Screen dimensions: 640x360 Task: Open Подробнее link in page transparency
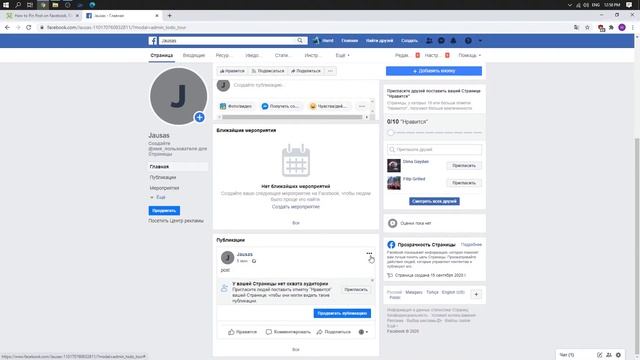[x=471, y=244]
